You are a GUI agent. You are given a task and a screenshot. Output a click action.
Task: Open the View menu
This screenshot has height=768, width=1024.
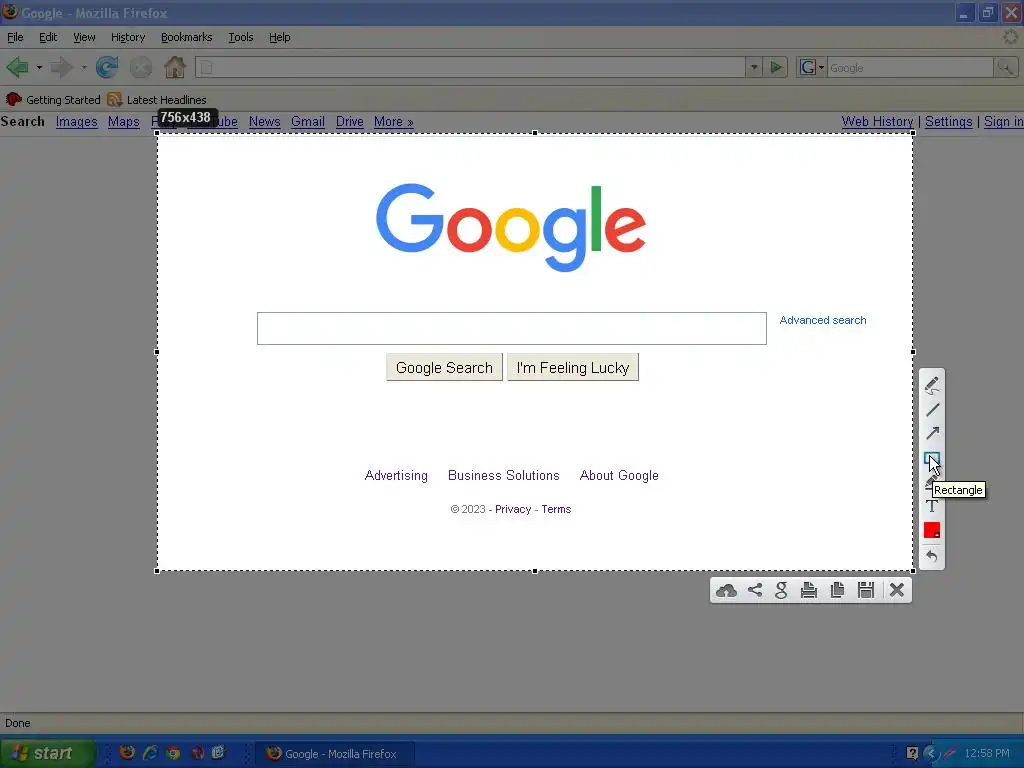(84, 37)
